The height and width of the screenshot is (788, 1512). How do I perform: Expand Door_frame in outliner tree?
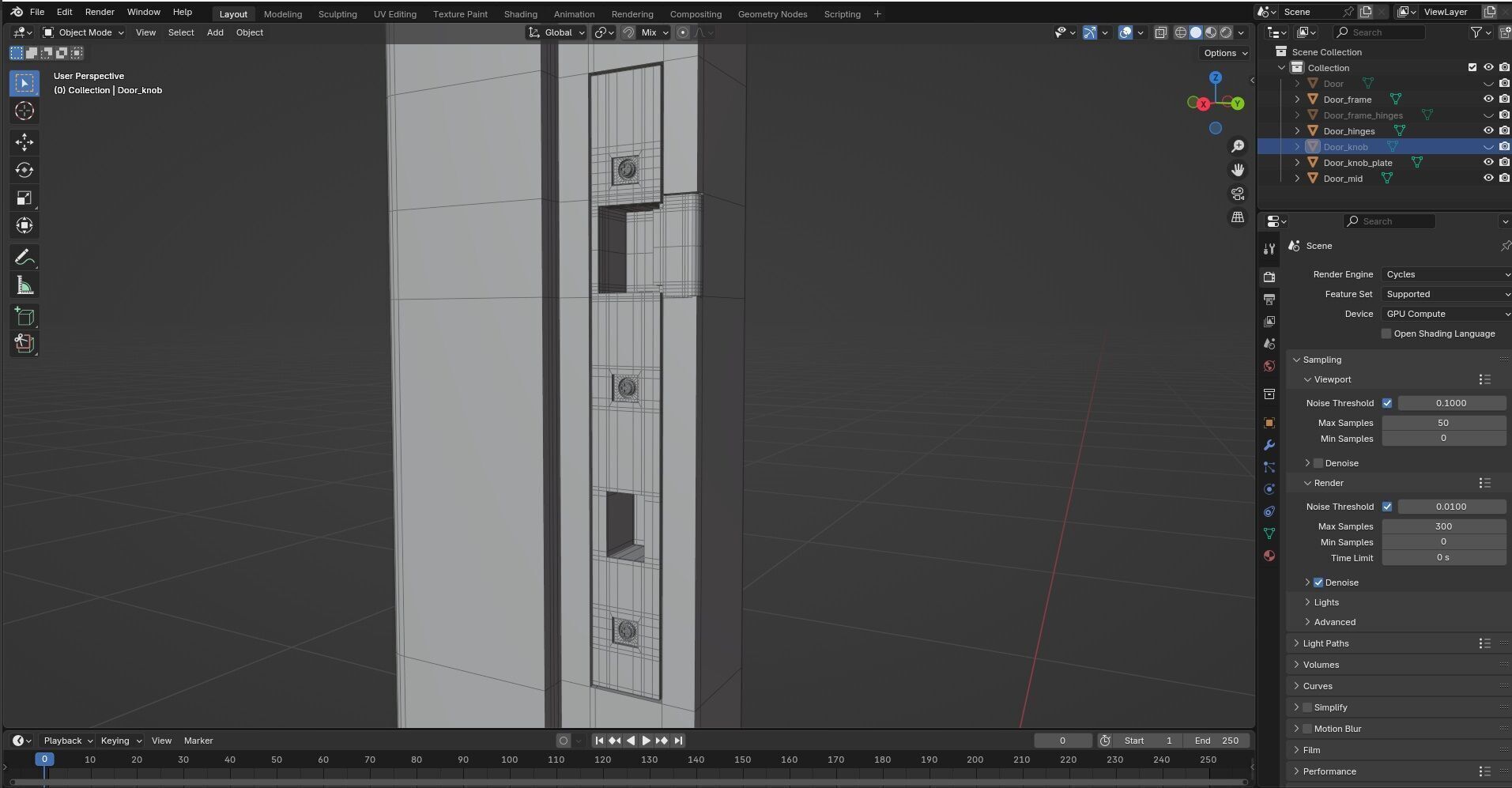pyautogui.click(x=1297, y=100)
